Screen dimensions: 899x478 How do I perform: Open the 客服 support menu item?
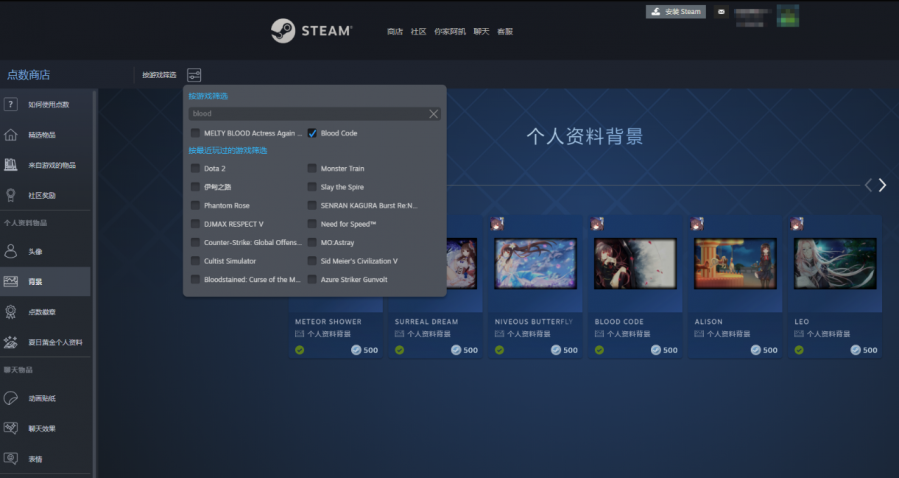click(x=505, y=32)
